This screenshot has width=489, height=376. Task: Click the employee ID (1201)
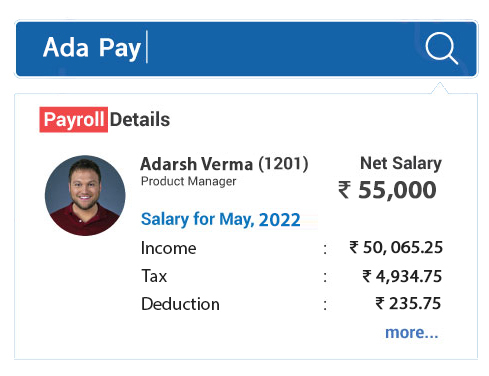click(x=284, y=164)
